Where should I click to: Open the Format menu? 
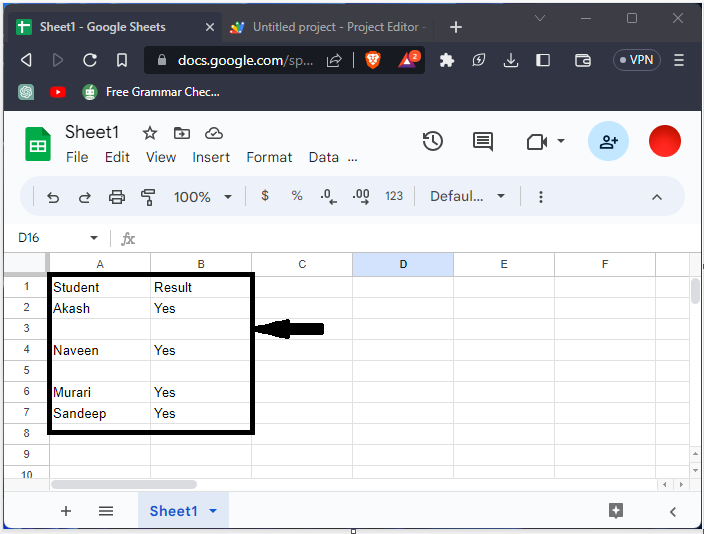[269, 157]
